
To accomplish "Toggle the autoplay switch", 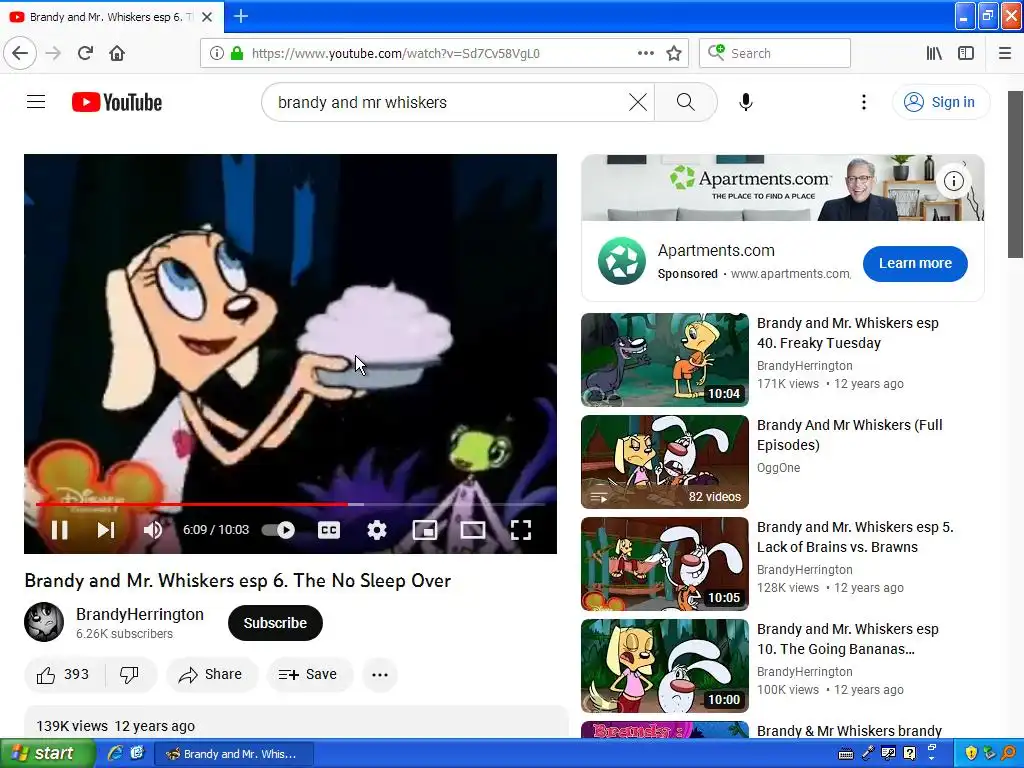I will coord(279,530).
